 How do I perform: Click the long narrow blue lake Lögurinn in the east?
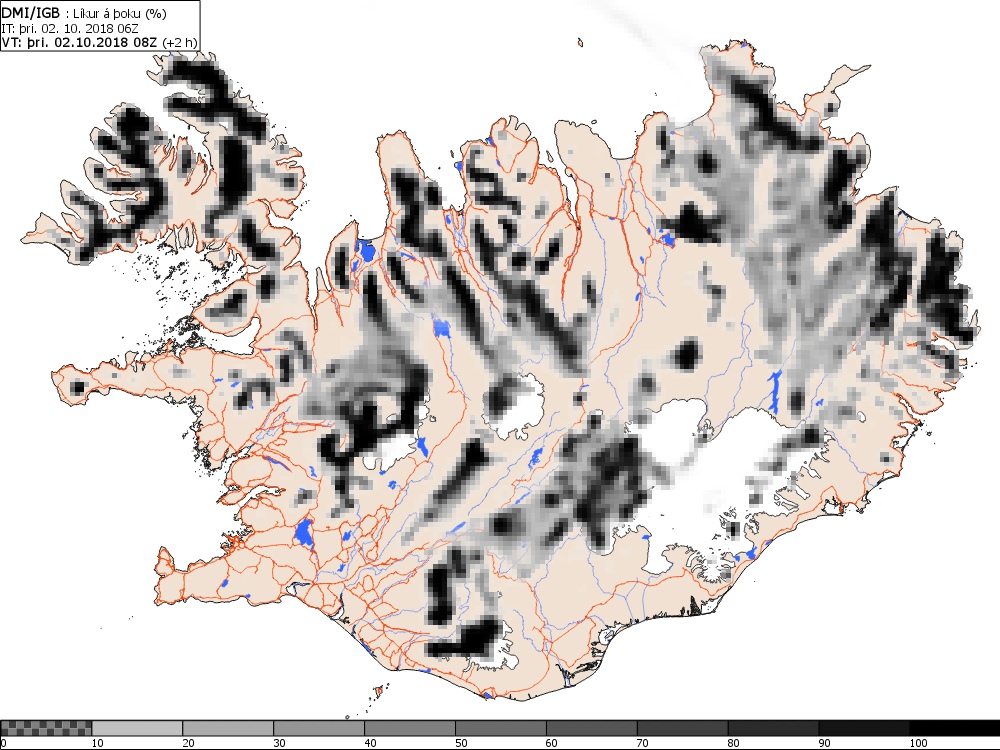click(x=776, y=392)
